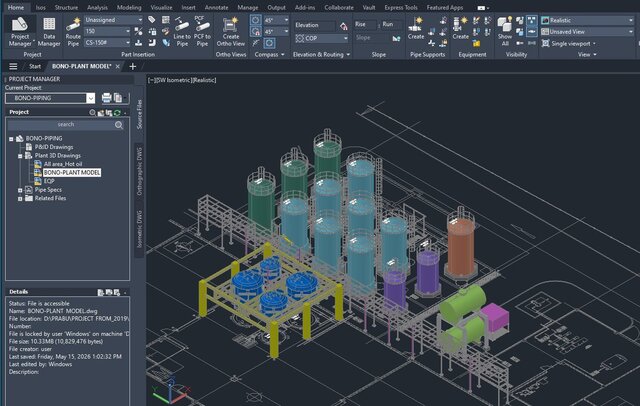Click the copy/publish icon beside the print icon
Viewport: 640px width, 406px height.
[x=118, y=98]
